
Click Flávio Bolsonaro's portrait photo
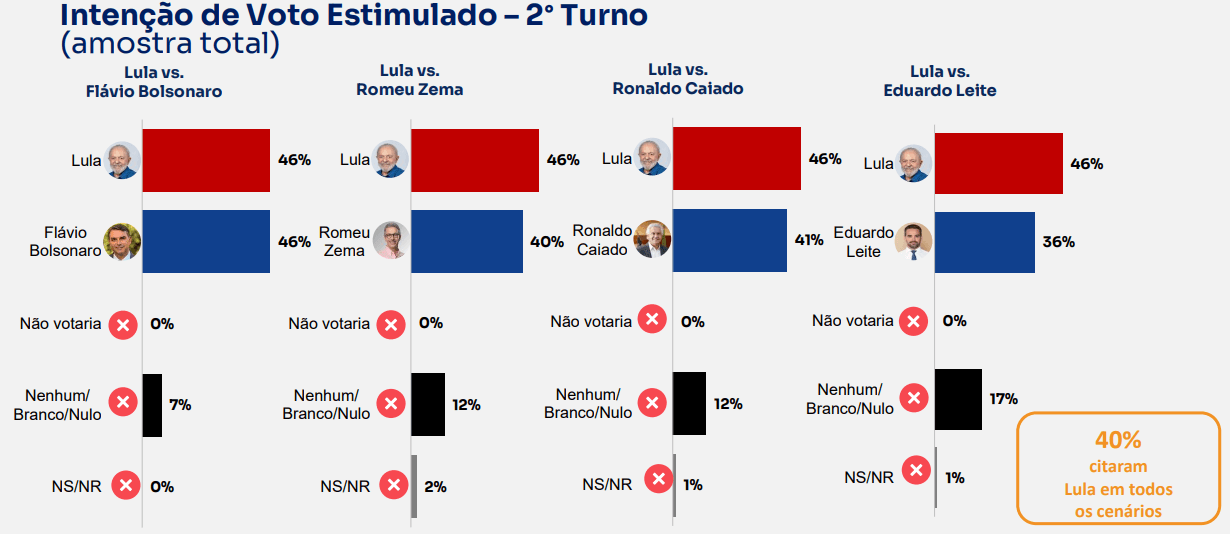pos(122,241)
